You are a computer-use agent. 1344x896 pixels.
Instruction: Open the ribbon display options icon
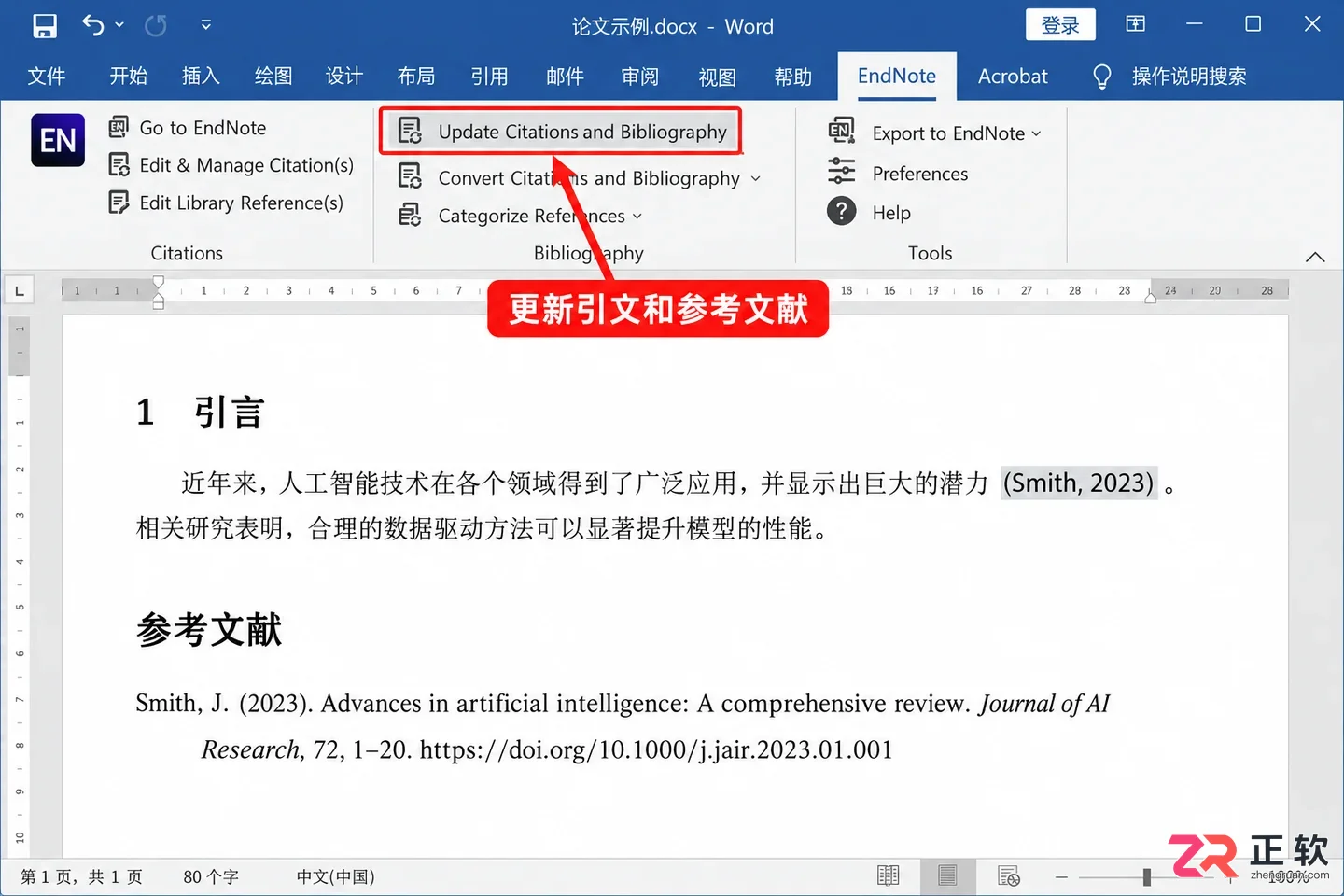[x=1136, y=24]
